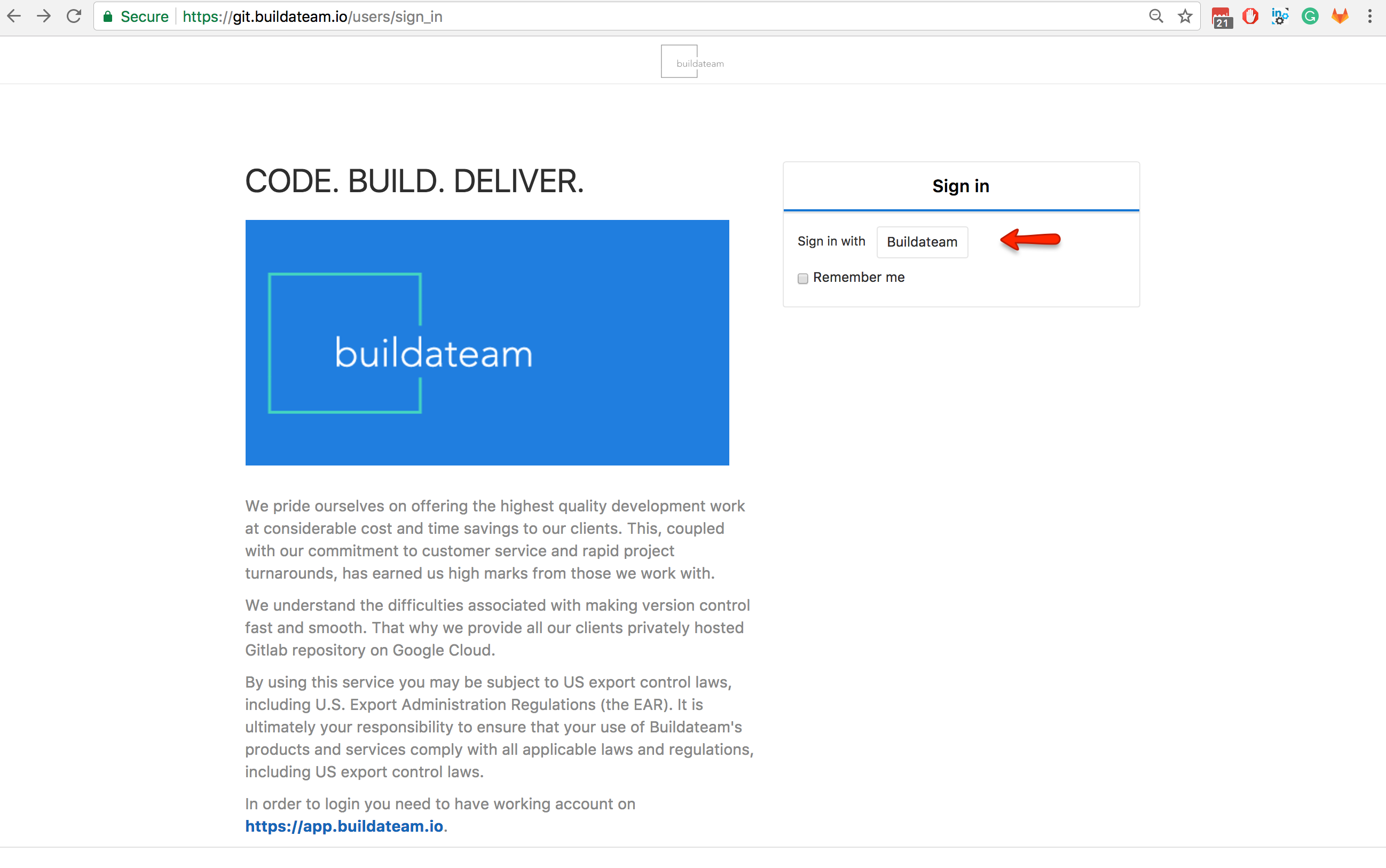The width and height of the screenshot is (1386, 868).
Task: Select the paragraph starting 'We understand the difficulties'
Action: (497, 627)
